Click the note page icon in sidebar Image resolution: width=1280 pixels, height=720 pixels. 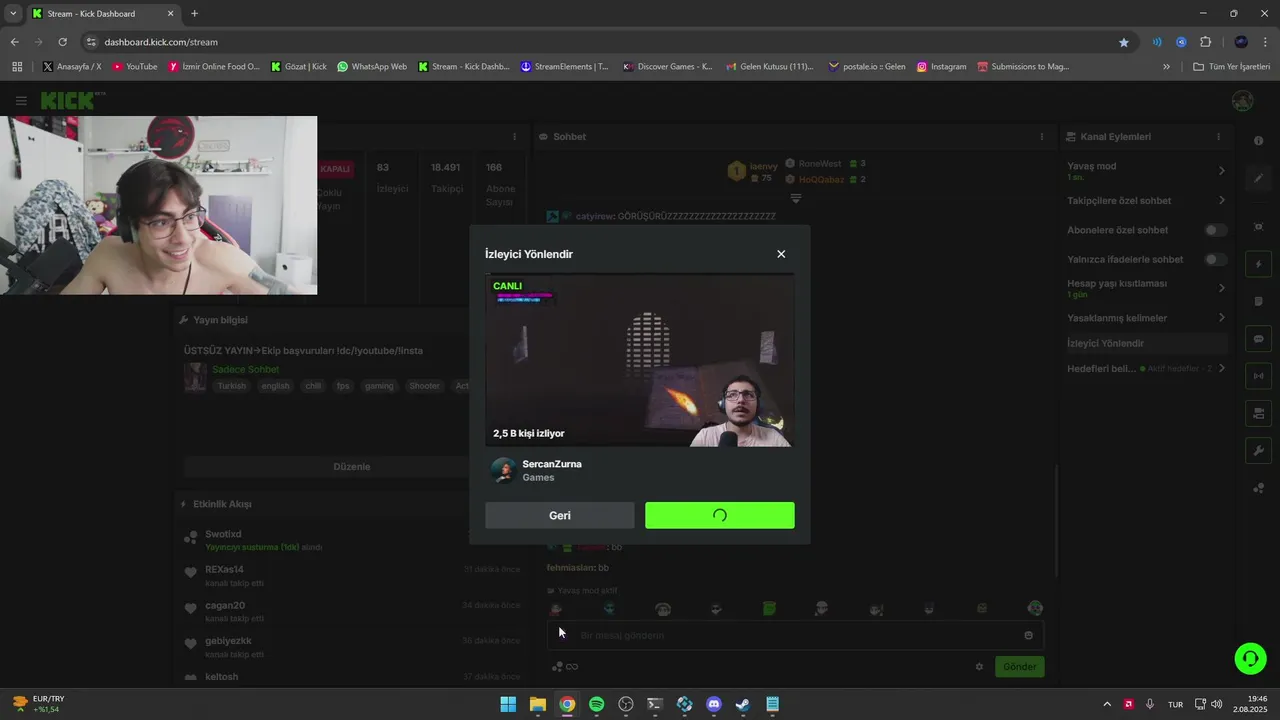coord(1259,301)
